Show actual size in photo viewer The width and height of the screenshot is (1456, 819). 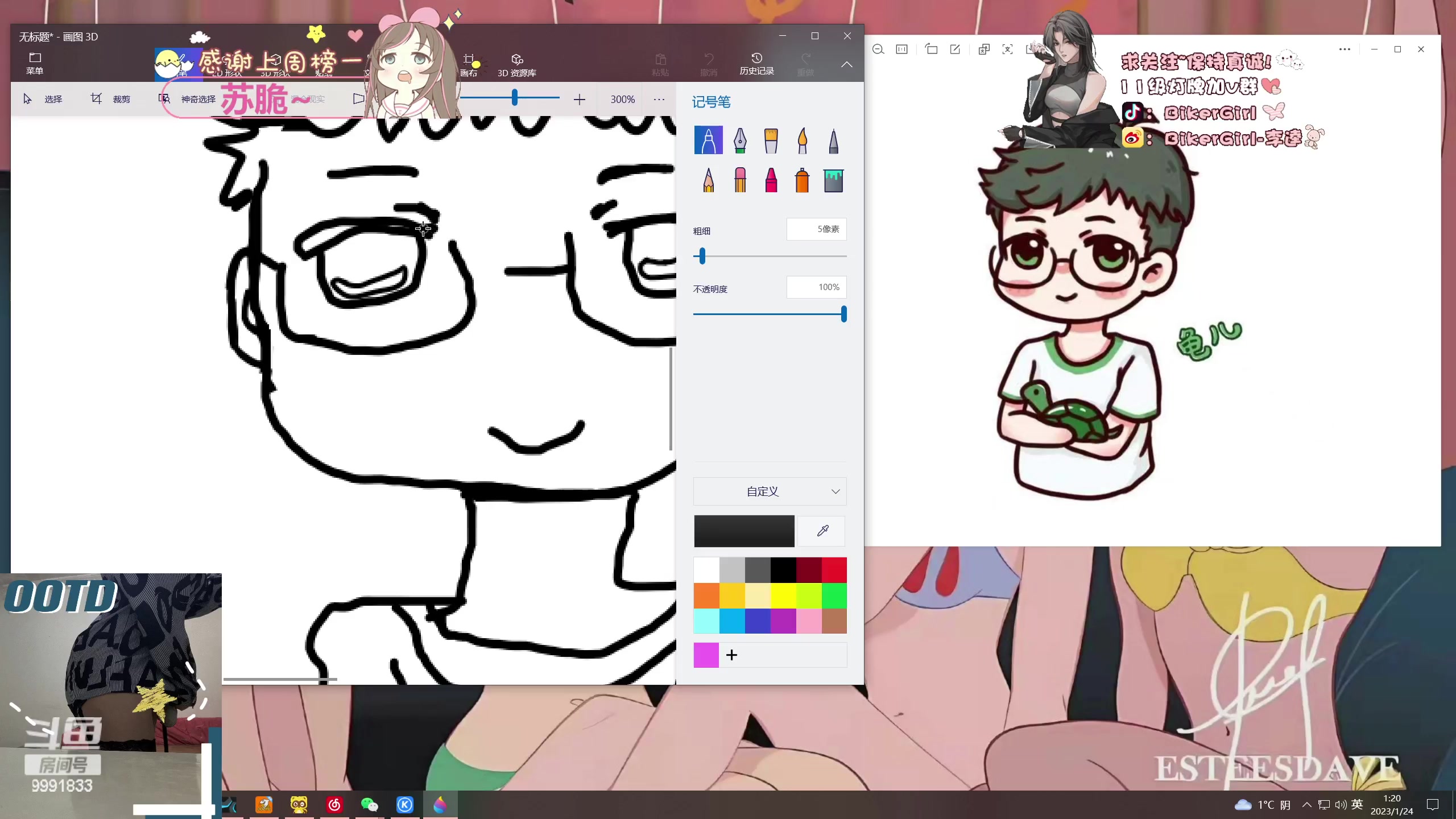(902, 49)
